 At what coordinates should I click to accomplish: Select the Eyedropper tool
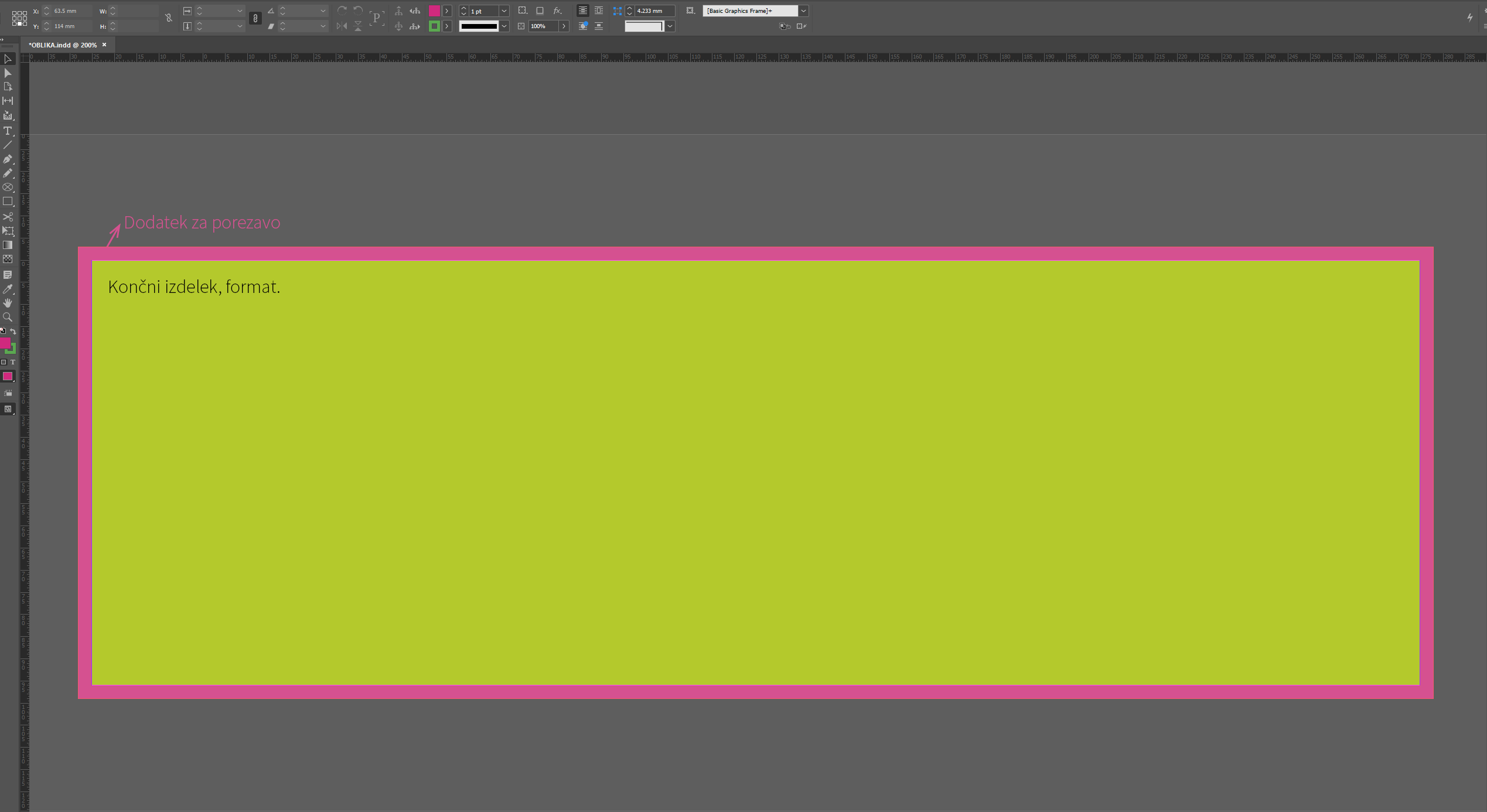(x=8, y=289)
